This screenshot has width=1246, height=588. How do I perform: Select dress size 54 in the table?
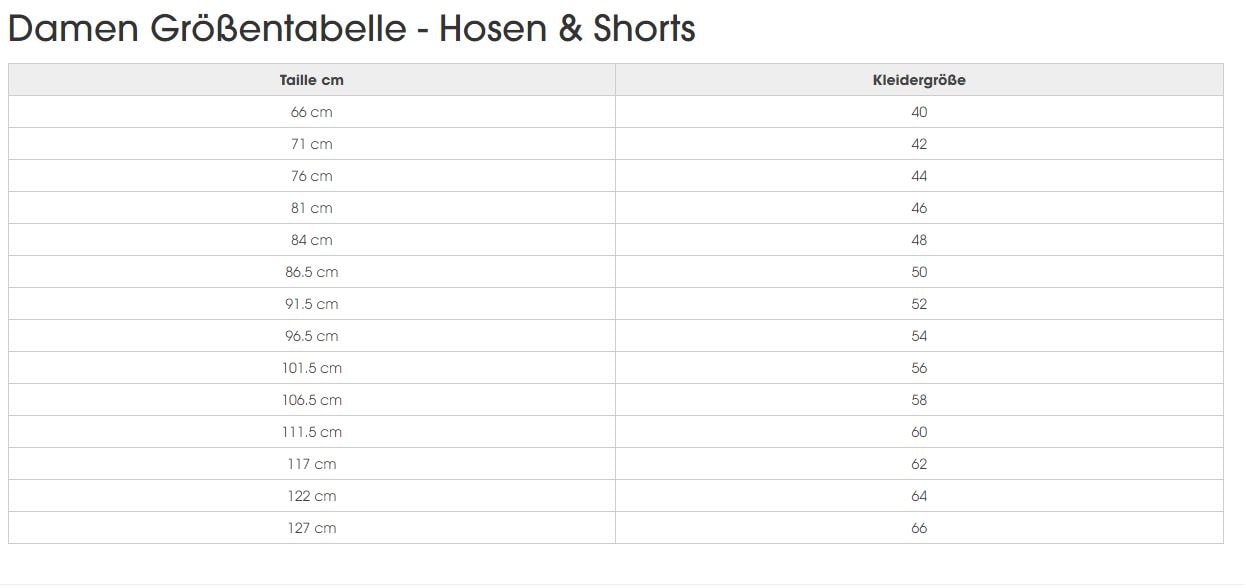(x=919, y=336)
